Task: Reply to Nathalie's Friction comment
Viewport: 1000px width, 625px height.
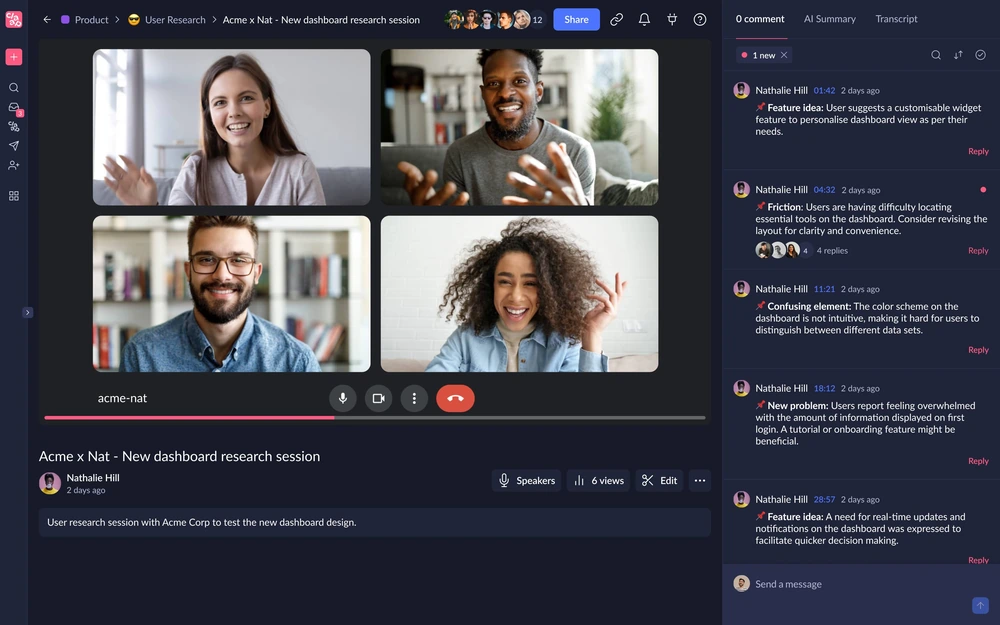Action: (977, 250)
